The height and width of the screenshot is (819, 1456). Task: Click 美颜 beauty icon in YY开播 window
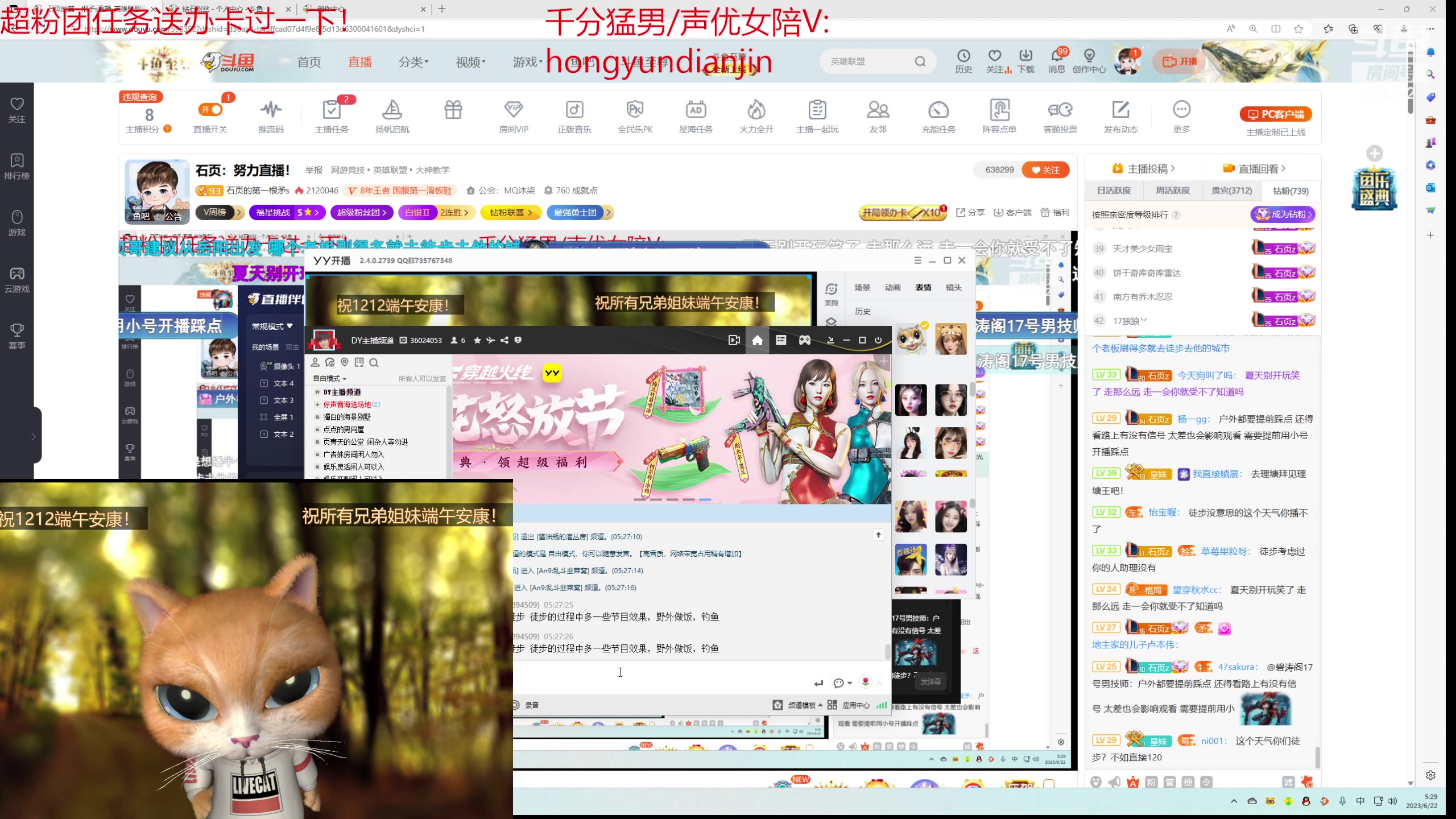click(831, 294)
